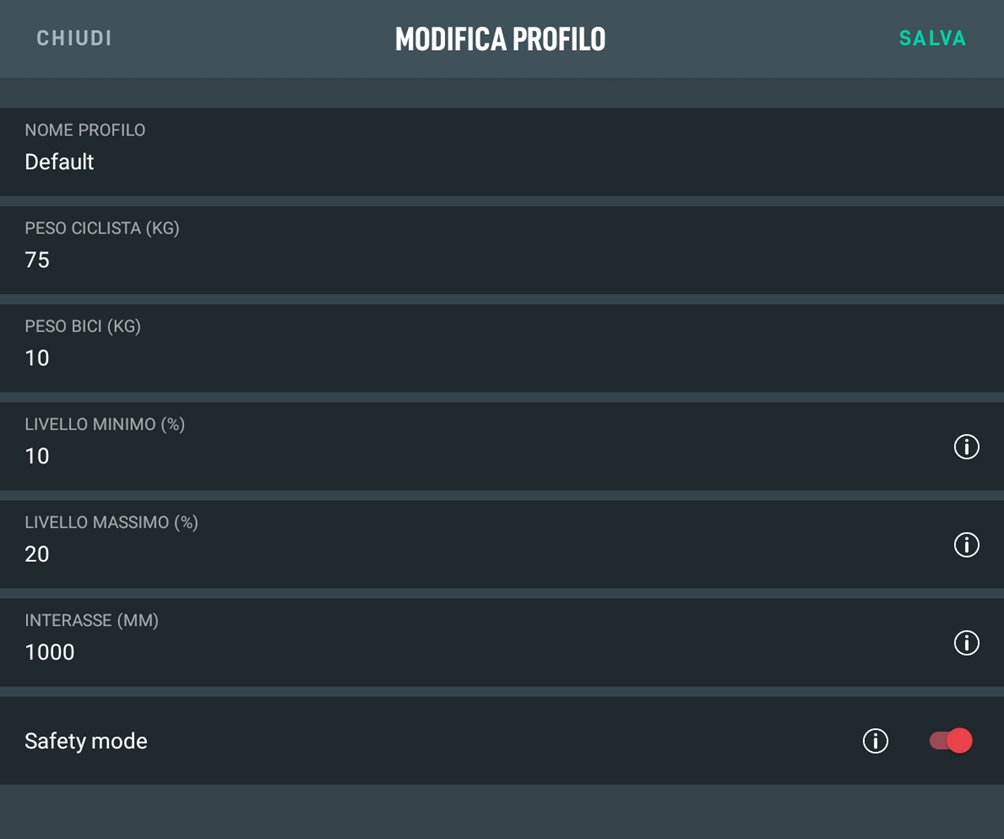
Task: Open info for Interasse
Action: click(x=966, y=642)
